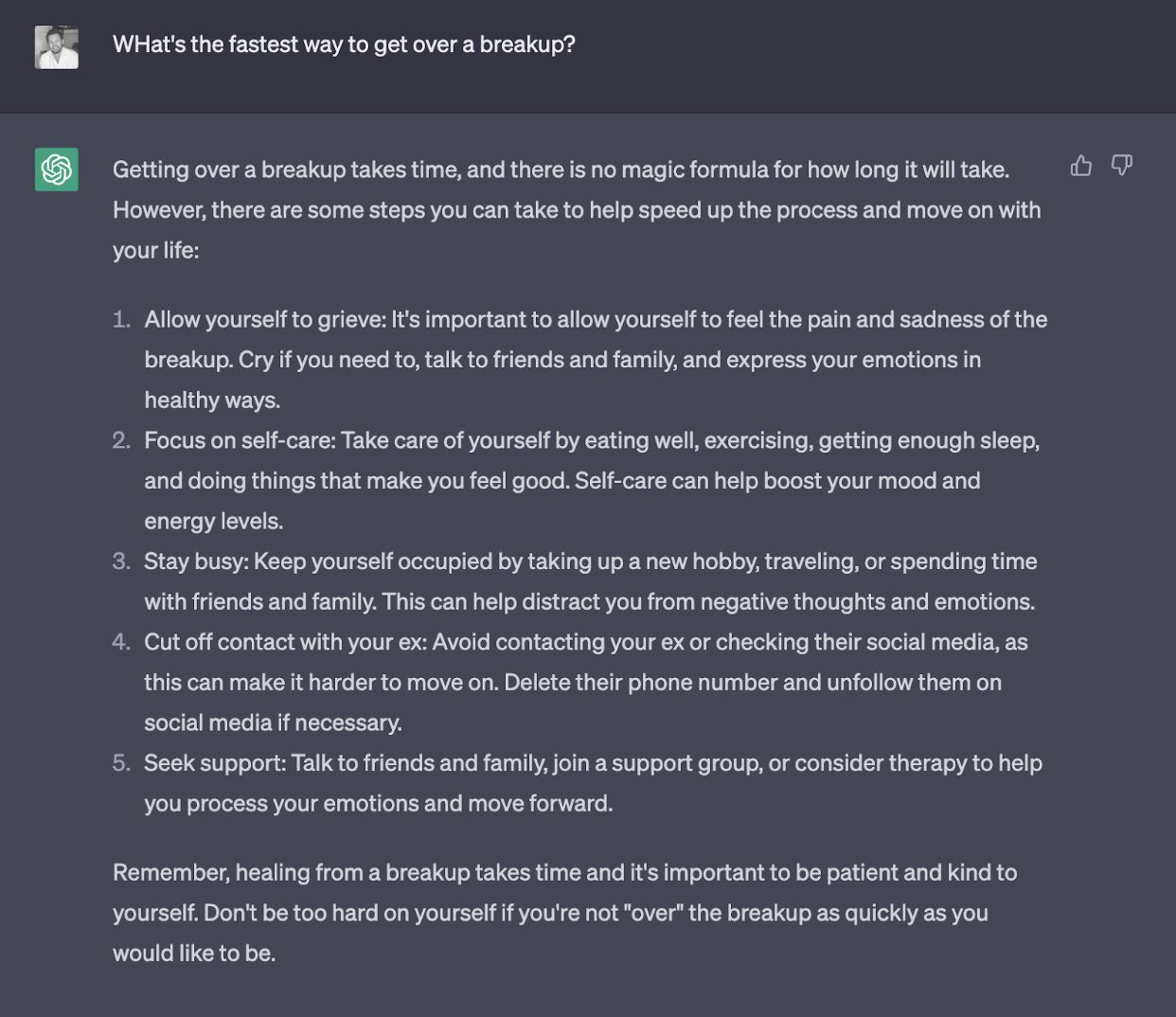
Task: Click the 'Seek support' list heading
Action: 215,763
